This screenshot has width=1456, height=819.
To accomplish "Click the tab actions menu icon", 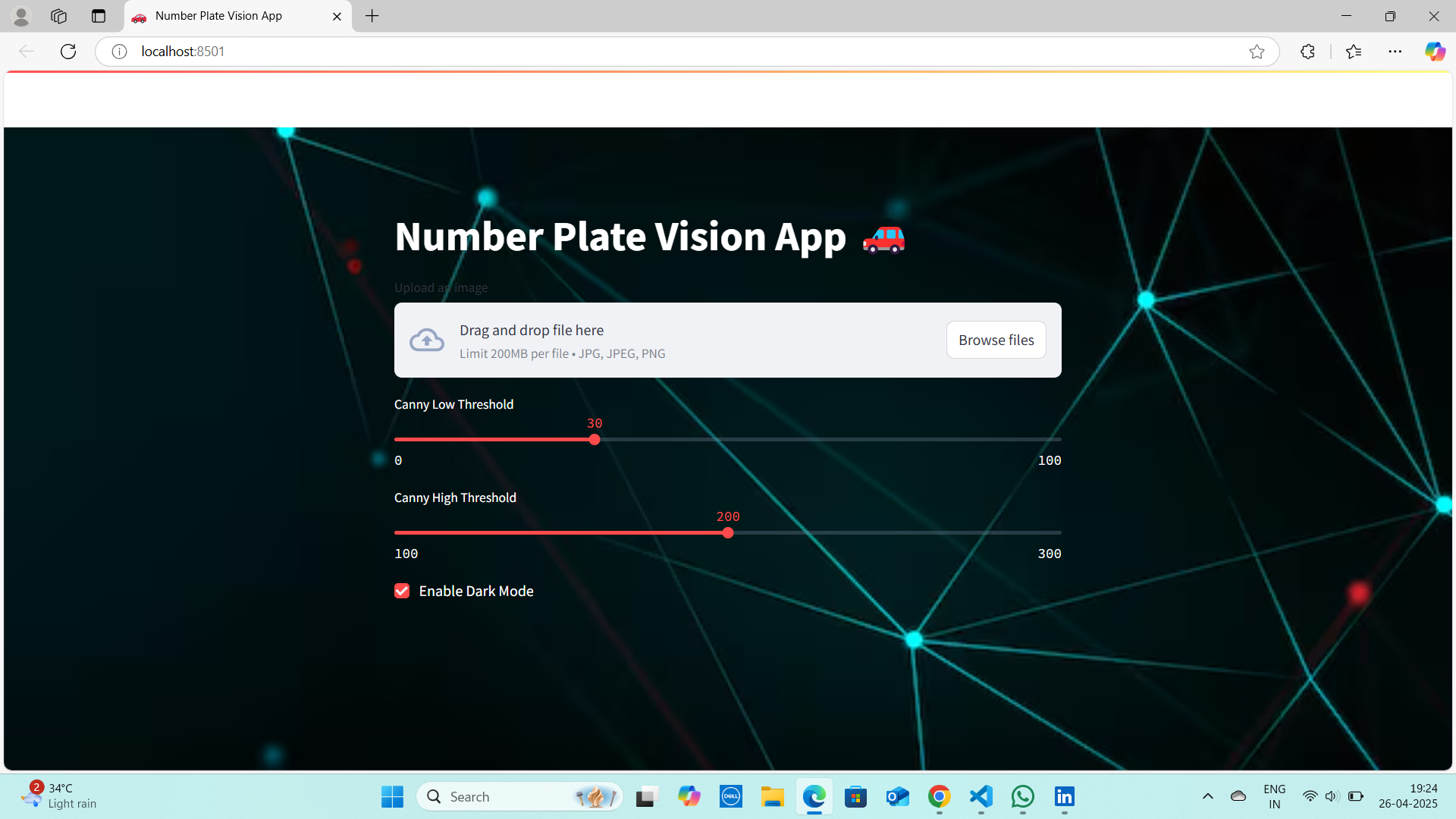I will pyautogui.click(x=99, y=16).
